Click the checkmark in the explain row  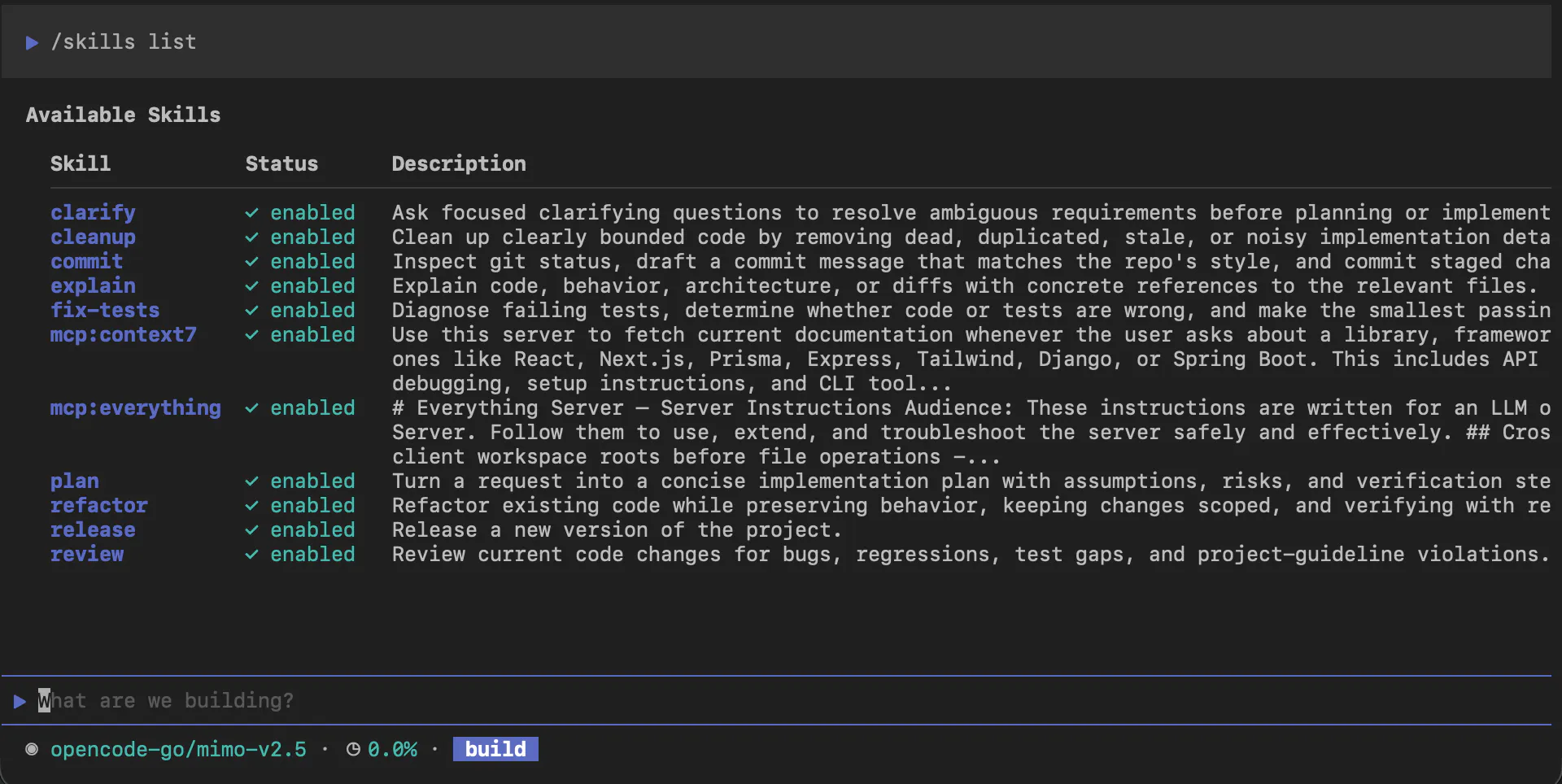click(x=252, y=286)
